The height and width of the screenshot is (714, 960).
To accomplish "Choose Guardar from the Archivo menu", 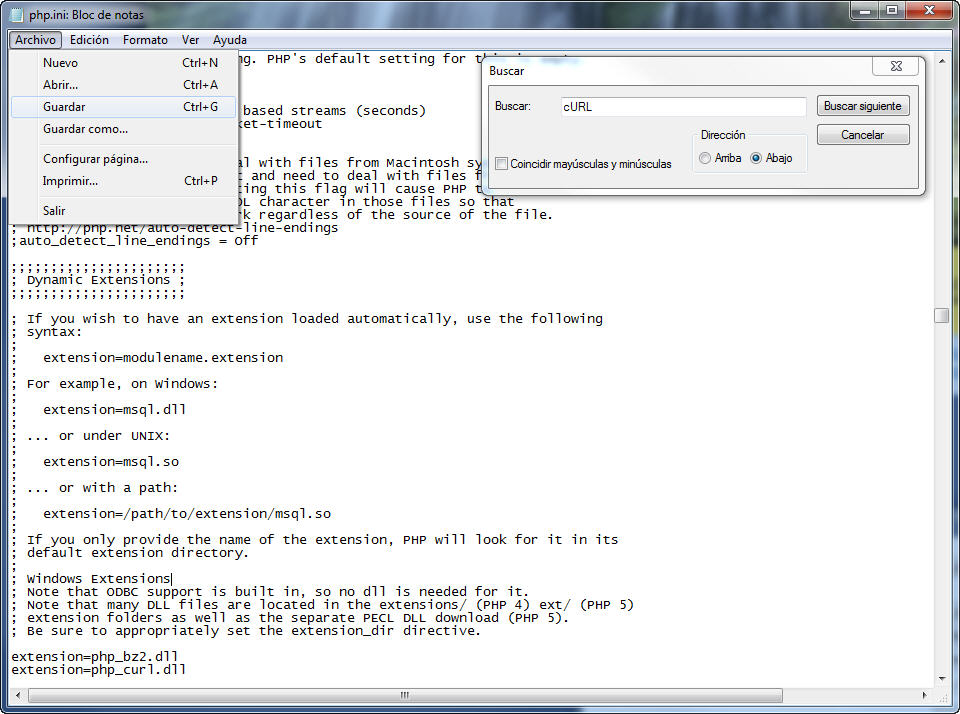I will point(64,107).
